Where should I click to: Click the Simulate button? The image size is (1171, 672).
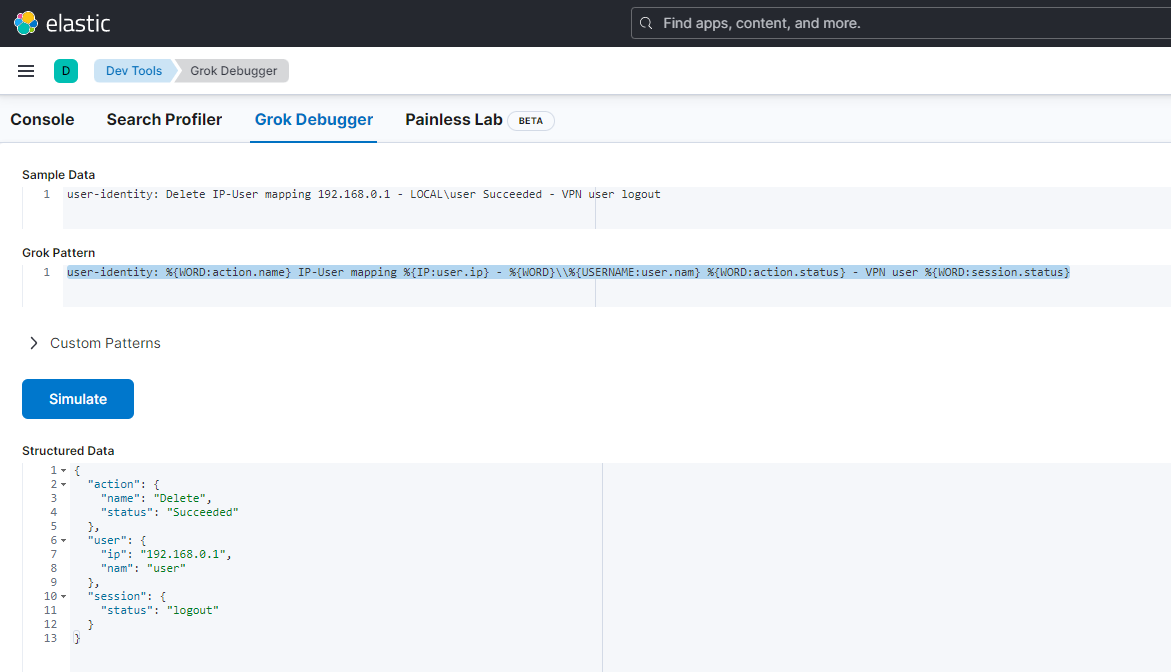(78, 399)
